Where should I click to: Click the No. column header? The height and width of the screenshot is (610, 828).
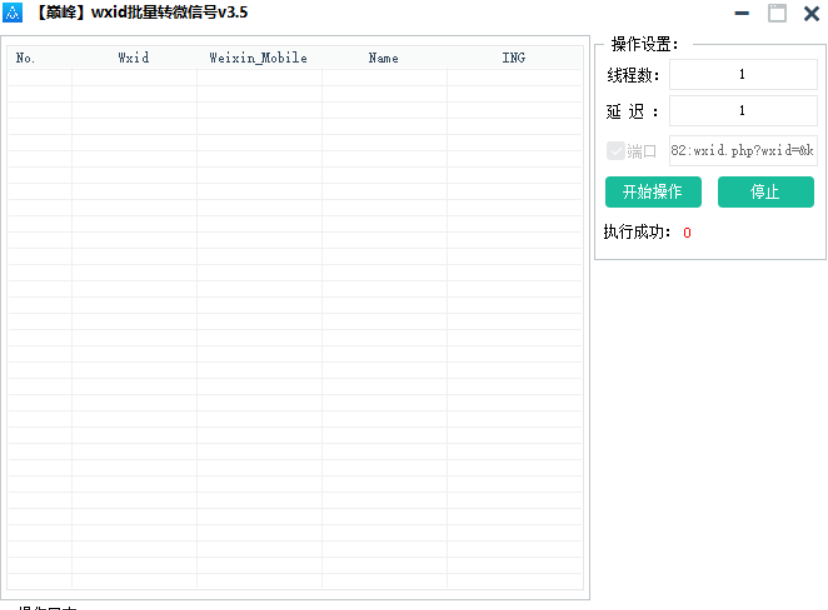(x=24, y=57)
